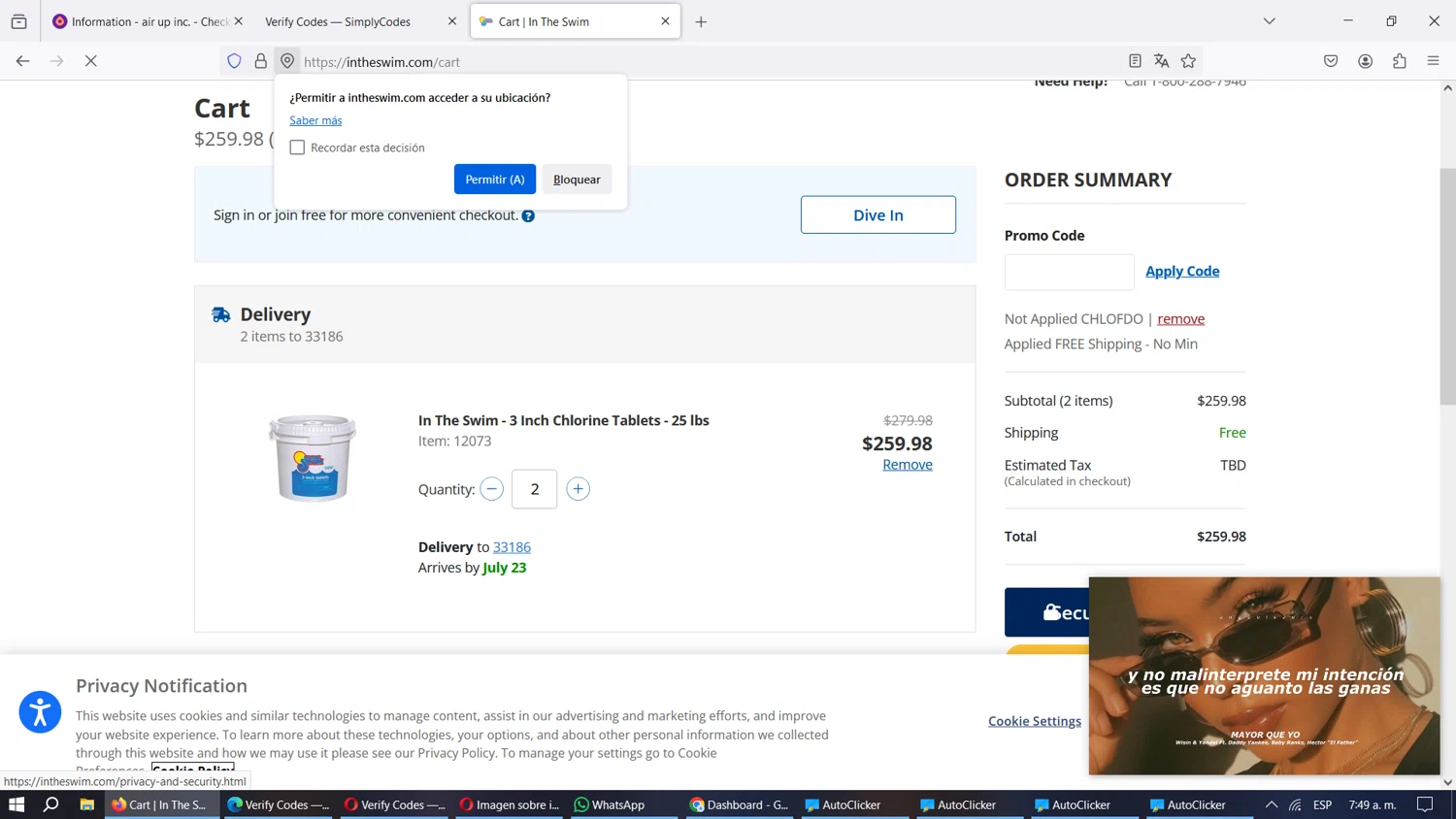The image size is (1456, 819).
Task: Show hidden system tray icons
Action: coord(1272,804)
